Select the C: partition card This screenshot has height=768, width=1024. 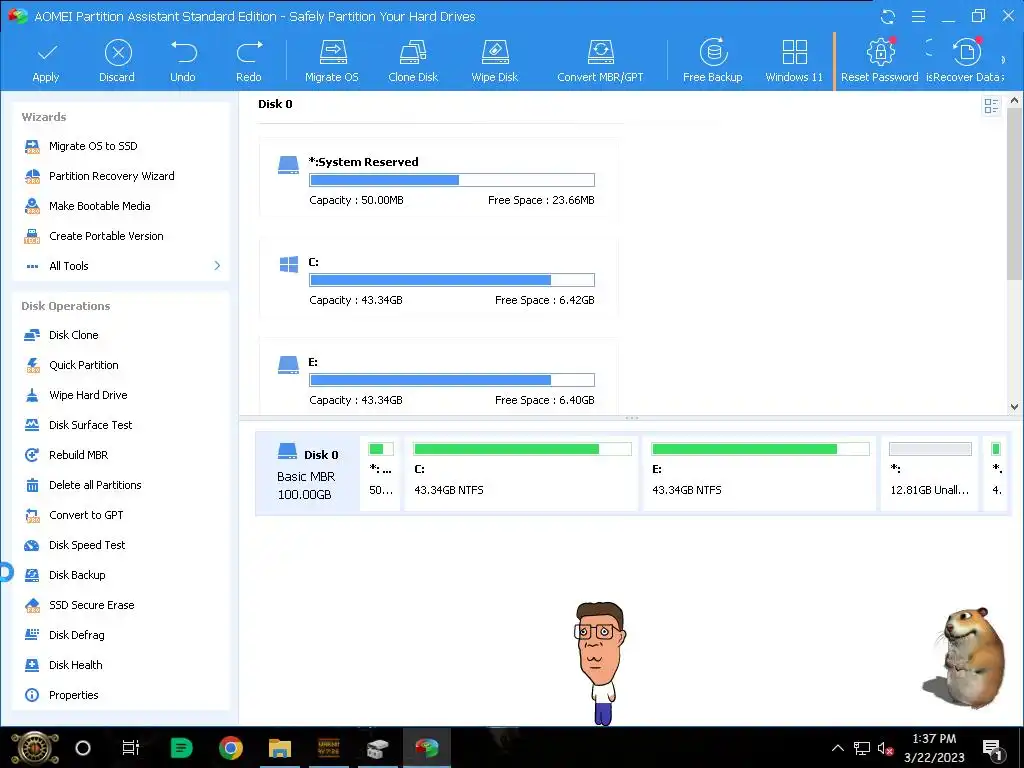(x=438, y=279)
